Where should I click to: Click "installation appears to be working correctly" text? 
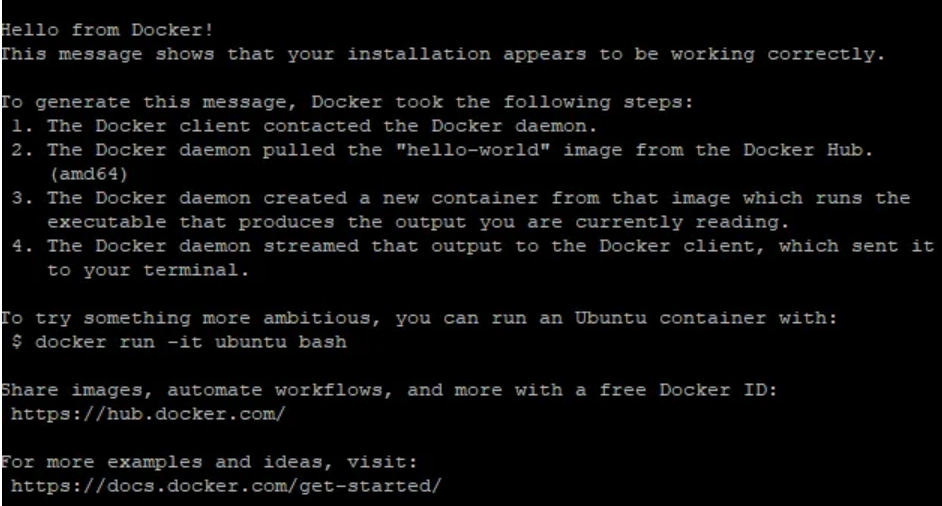[x=616, y=54]
